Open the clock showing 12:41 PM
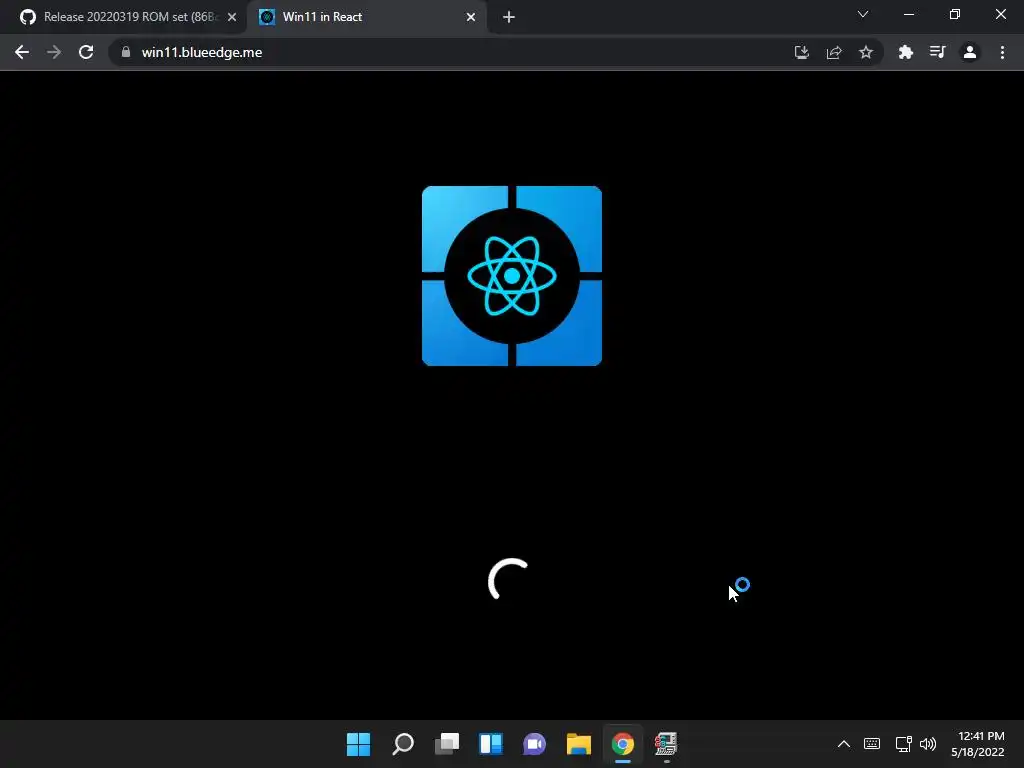Viewport: 1024px width, 768px height. tap(978, 744)
